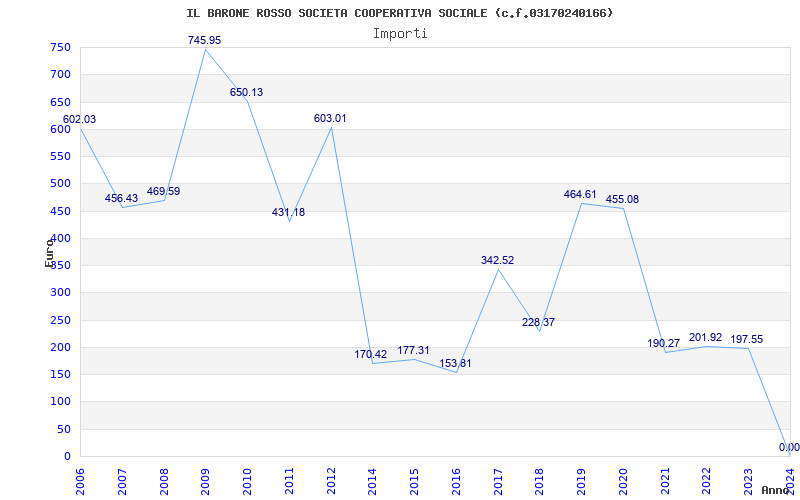Click the 2017 year axis label
The image size is (800, 500).
(497, 482)
